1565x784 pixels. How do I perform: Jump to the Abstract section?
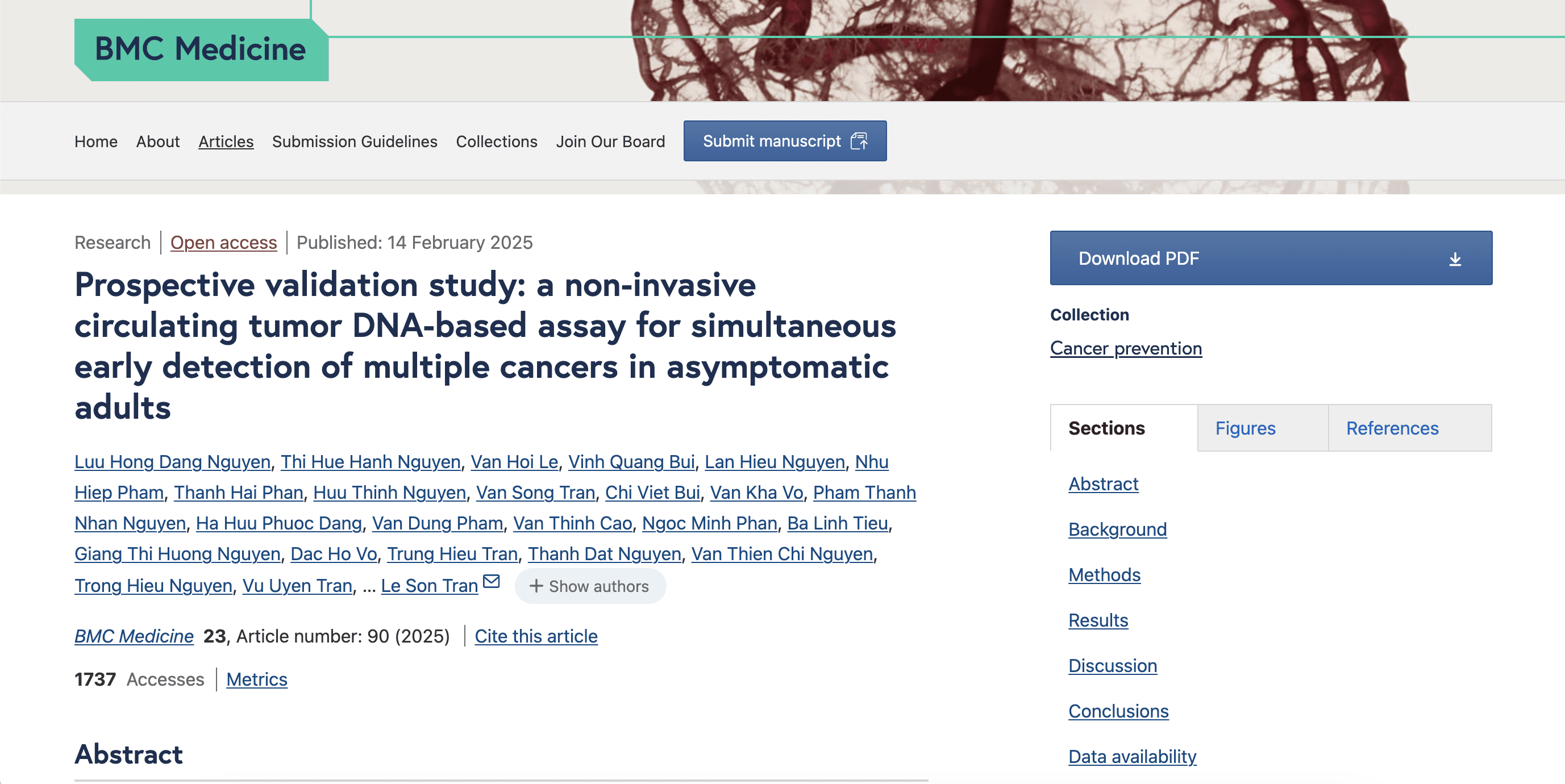pyautogui.click(x=1102, y=484)
